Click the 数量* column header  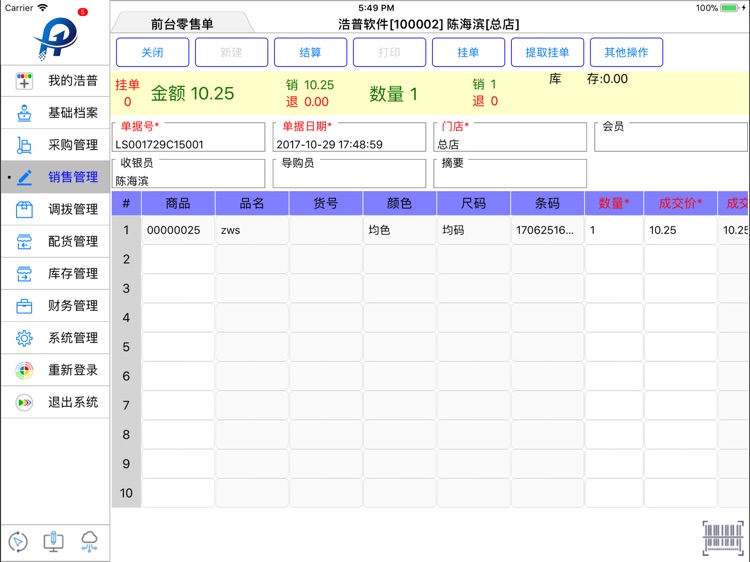tap(614, 203)
